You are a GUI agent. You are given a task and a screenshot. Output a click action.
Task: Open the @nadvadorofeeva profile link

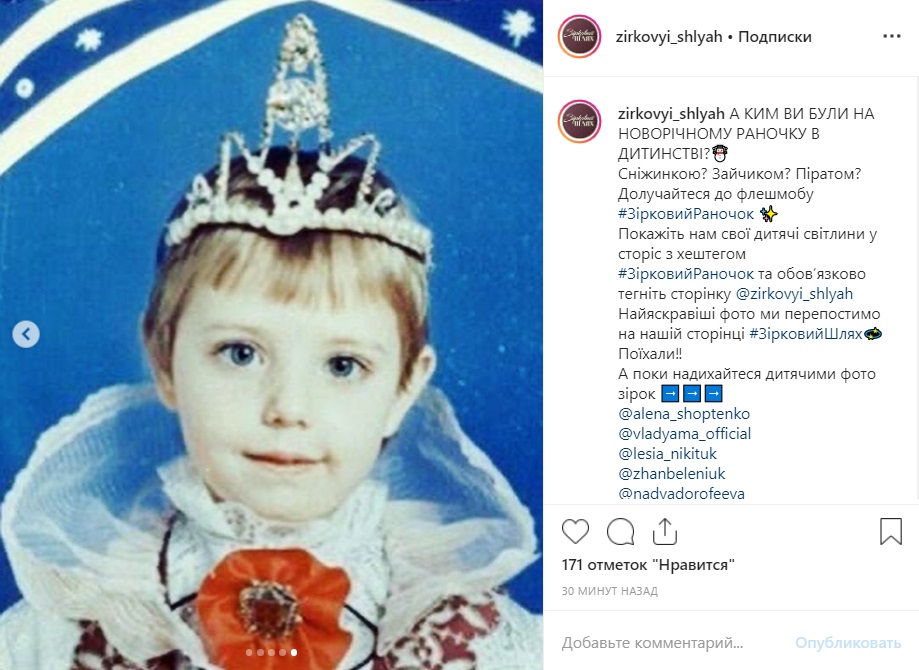tap(681, 493)
